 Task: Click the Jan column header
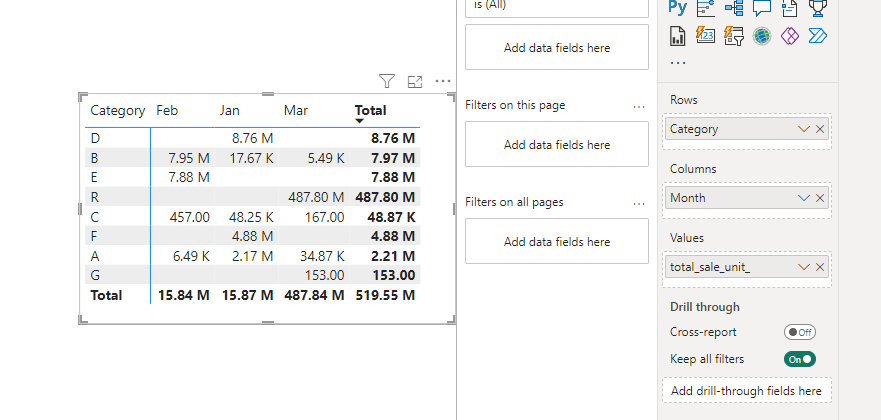229,111
